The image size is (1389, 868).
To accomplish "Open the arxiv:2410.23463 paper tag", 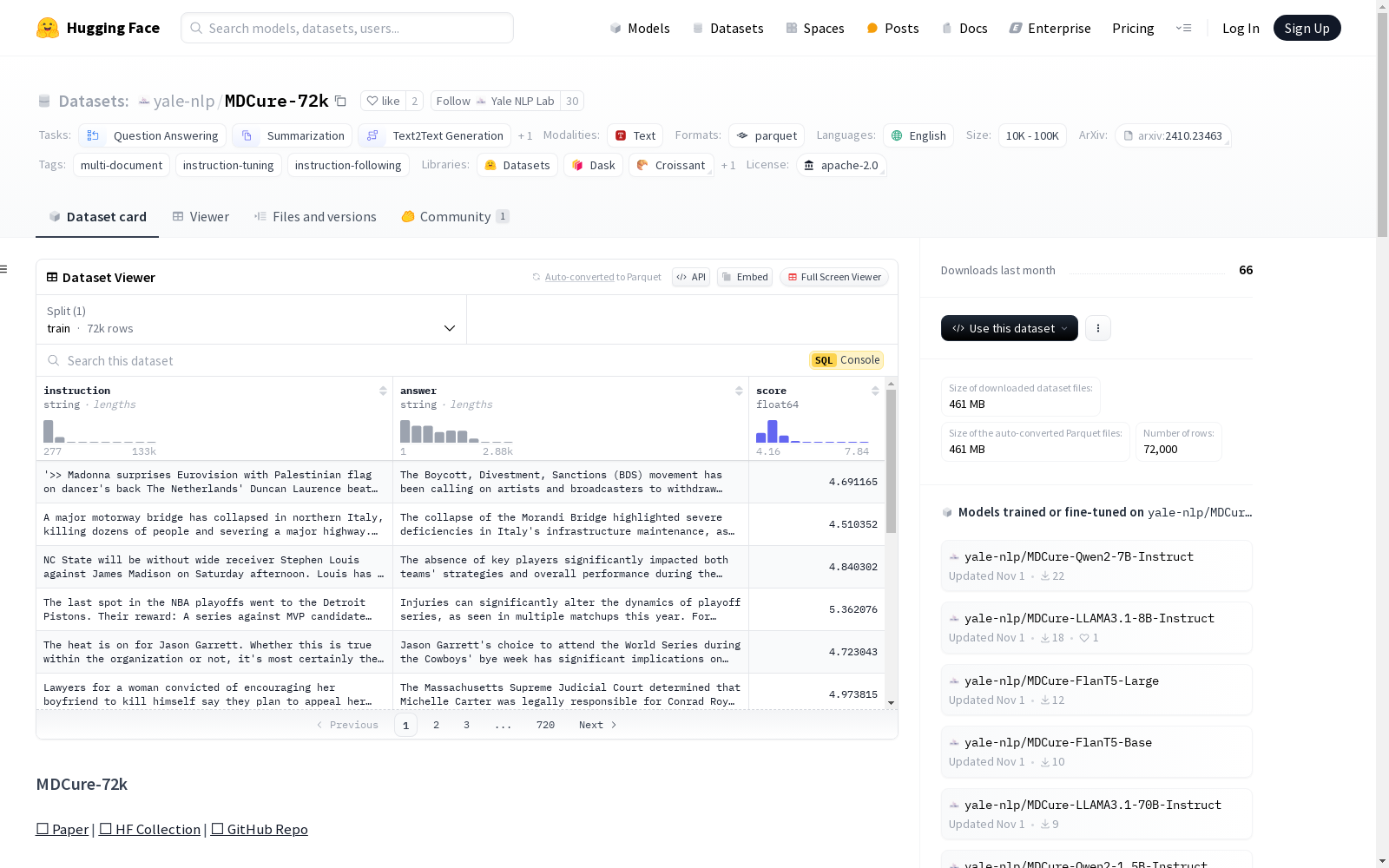I will pos(1173,135).
